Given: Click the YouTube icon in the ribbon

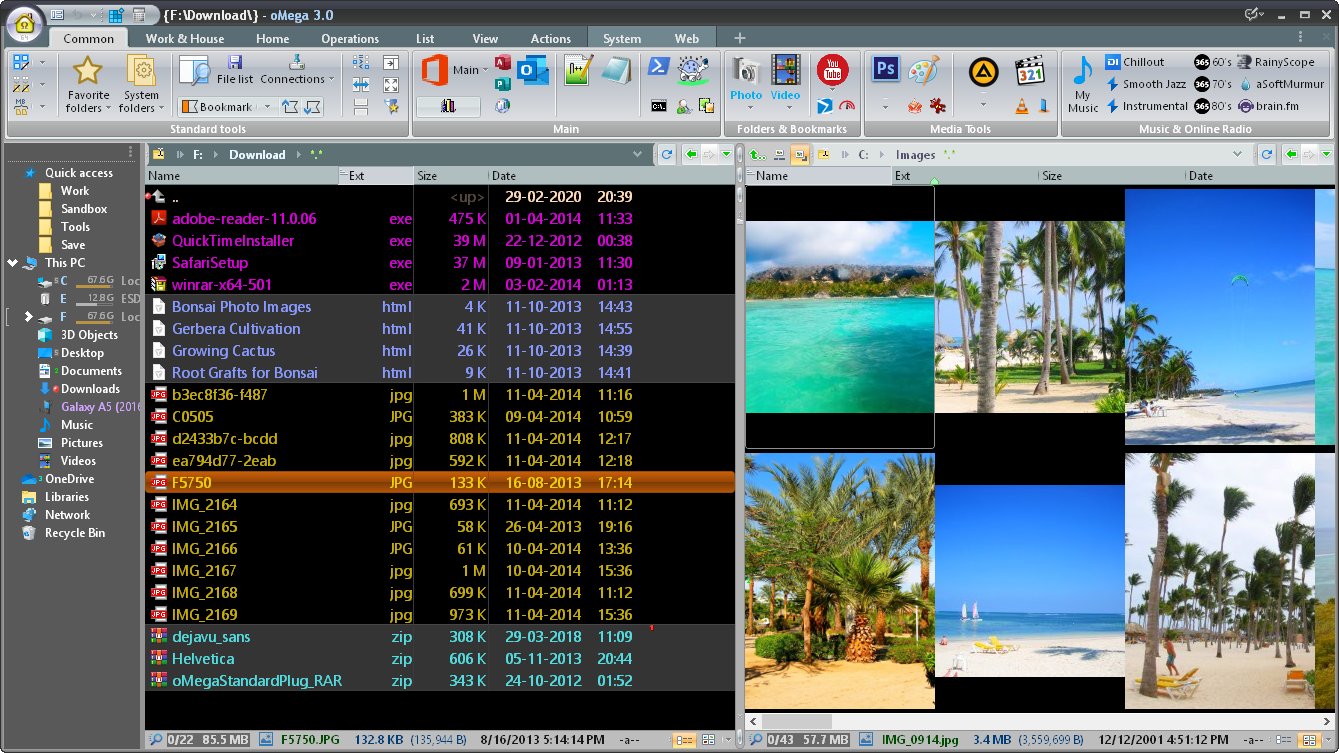Looking at the screenshot, I should [832, 70].
